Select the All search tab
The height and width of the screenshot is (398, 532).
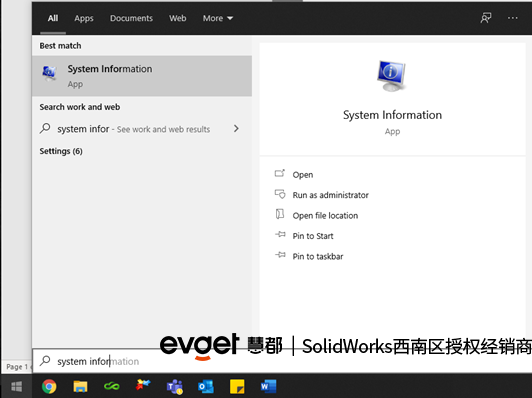pyautogui.click(x=53, y=18)
